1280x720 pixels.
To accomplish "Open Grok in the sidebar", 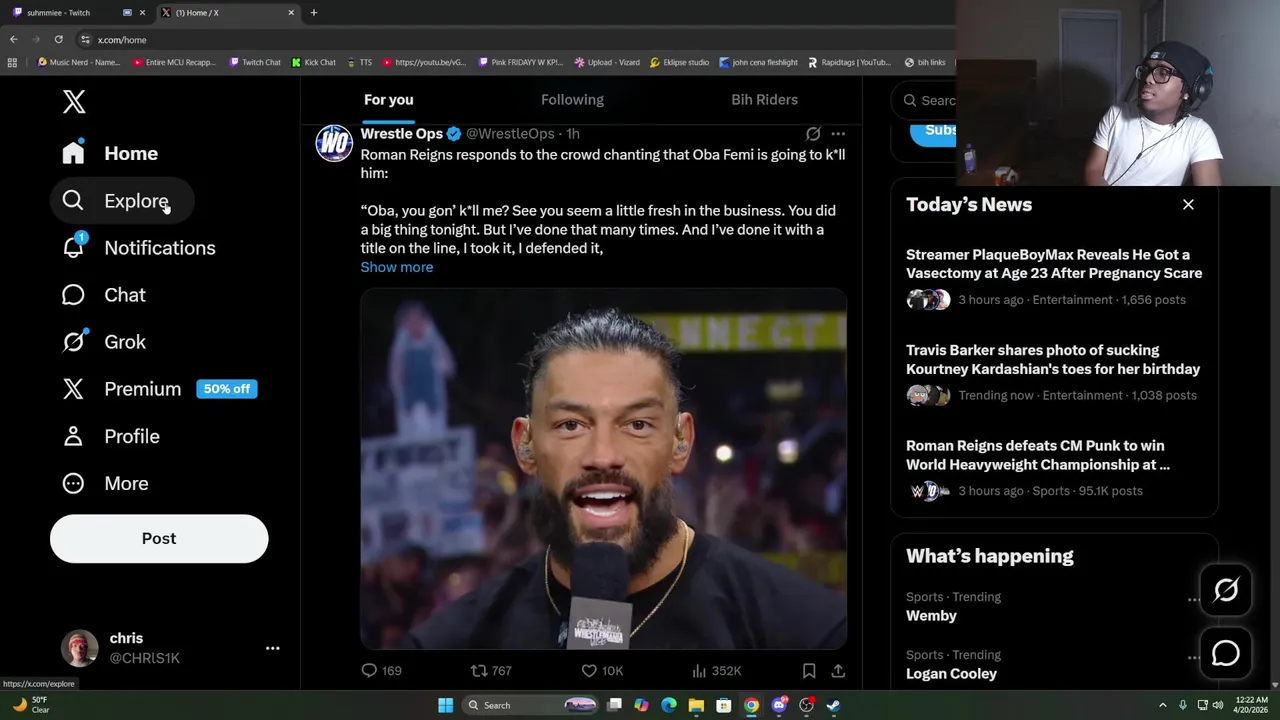I will [104, 342].
